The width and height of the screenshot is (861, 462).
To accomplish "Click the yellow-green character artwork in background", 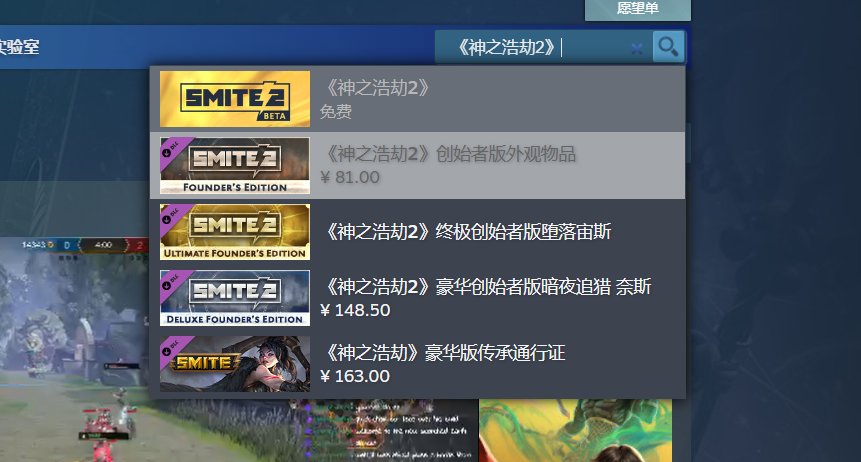I will pyautogui.click(x=575, y=430).
